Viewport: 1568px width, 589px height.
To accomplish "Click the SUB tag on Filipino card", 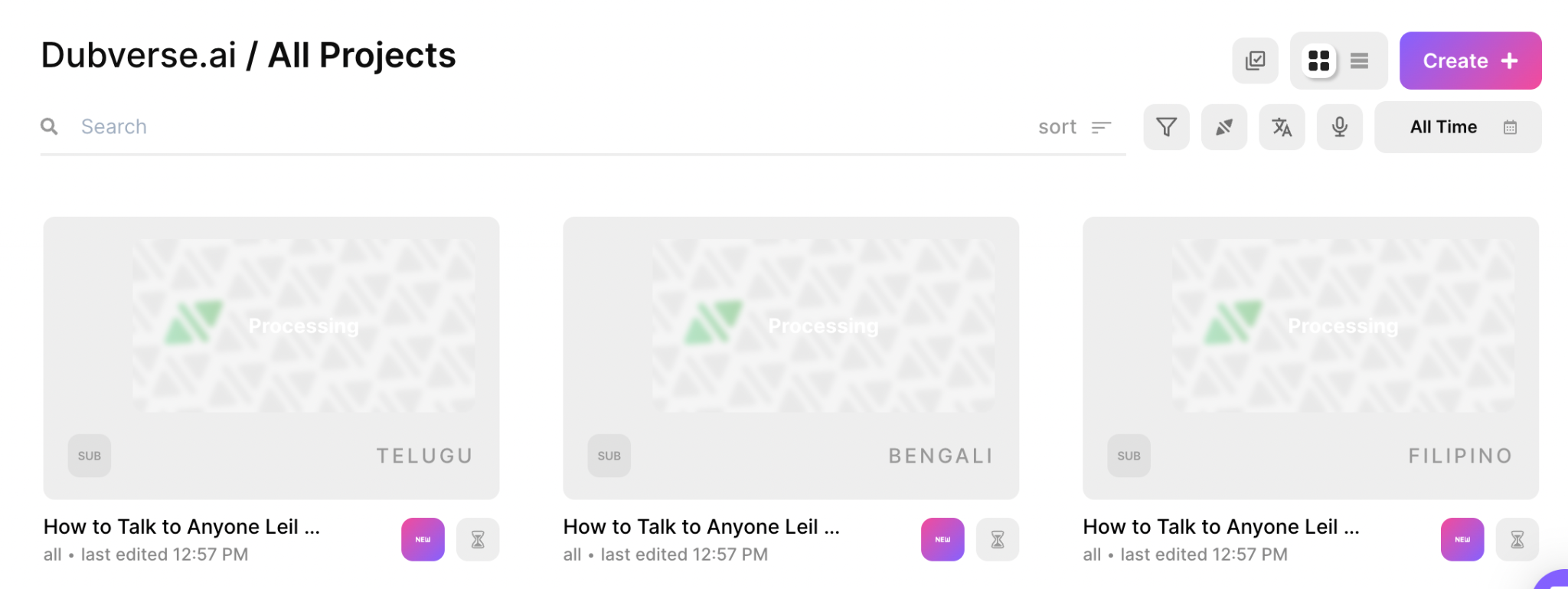I will tap(1129, 456).
